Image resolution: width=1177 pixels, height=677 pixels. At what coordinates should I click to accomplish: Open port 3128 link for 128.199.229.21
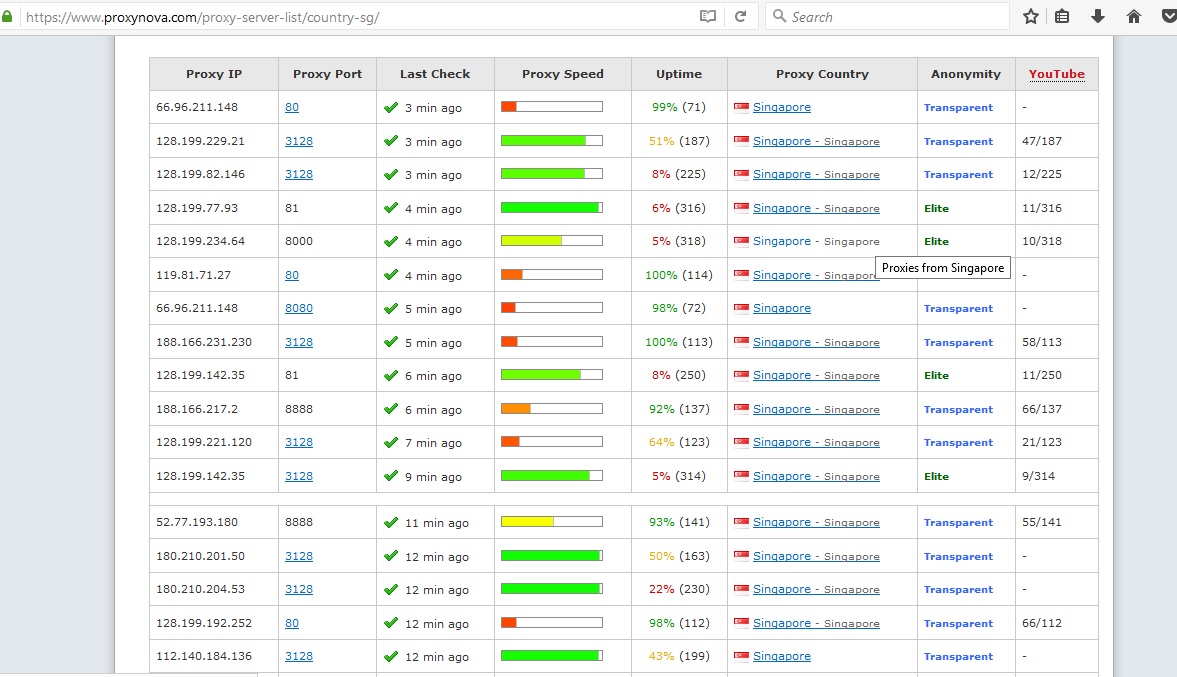click(x=299, y=141)
